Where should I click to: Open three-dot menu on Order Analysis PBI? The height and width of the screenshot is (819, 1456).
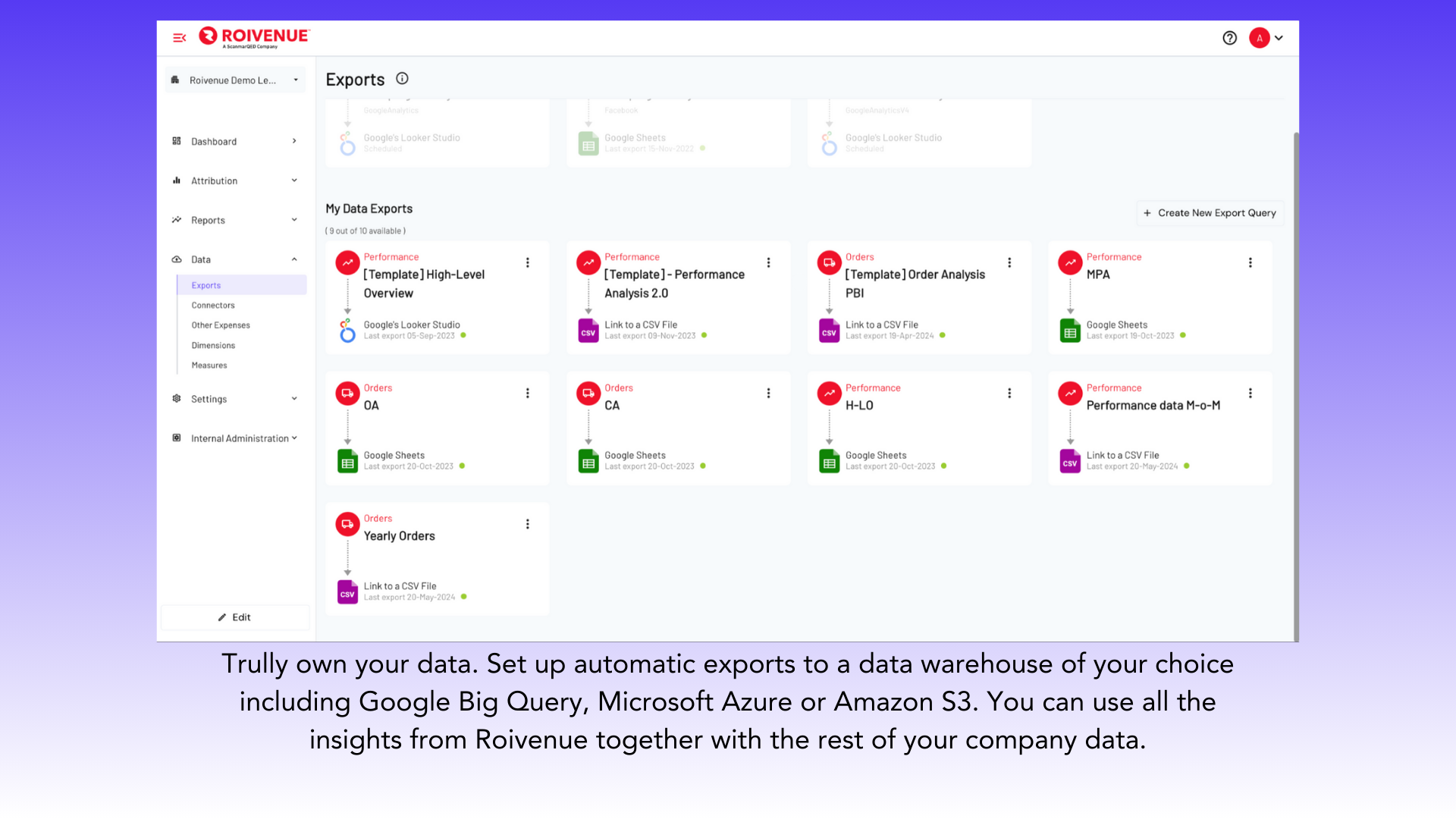pyautogui.click(x=1009, y=262)
